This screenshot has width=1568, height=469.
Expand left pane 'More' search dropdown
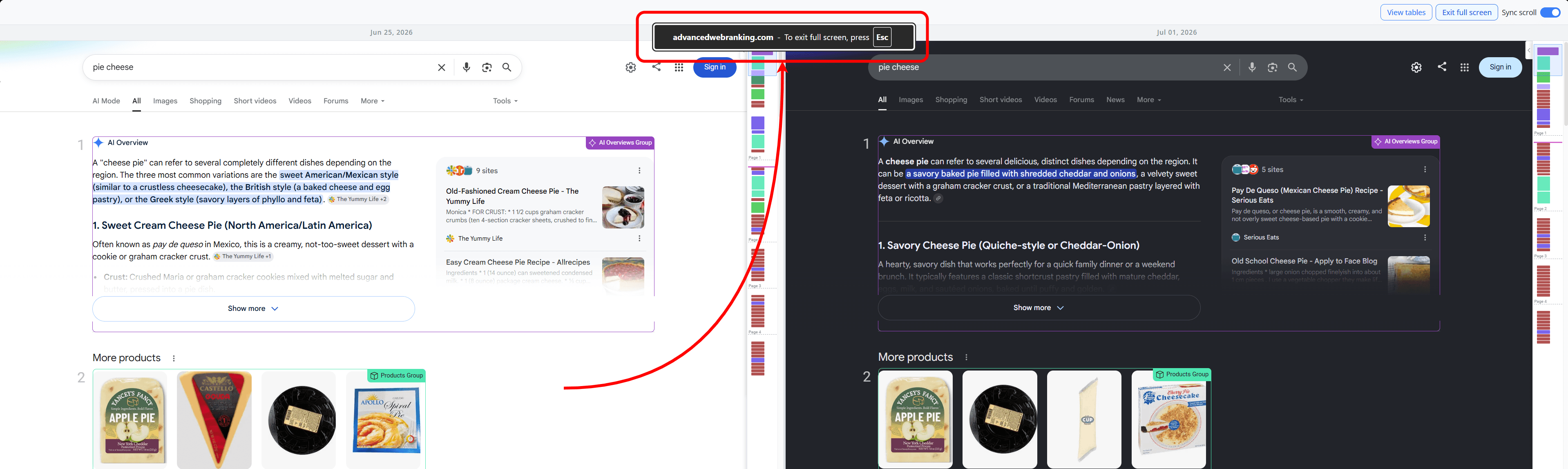(373, 101)
